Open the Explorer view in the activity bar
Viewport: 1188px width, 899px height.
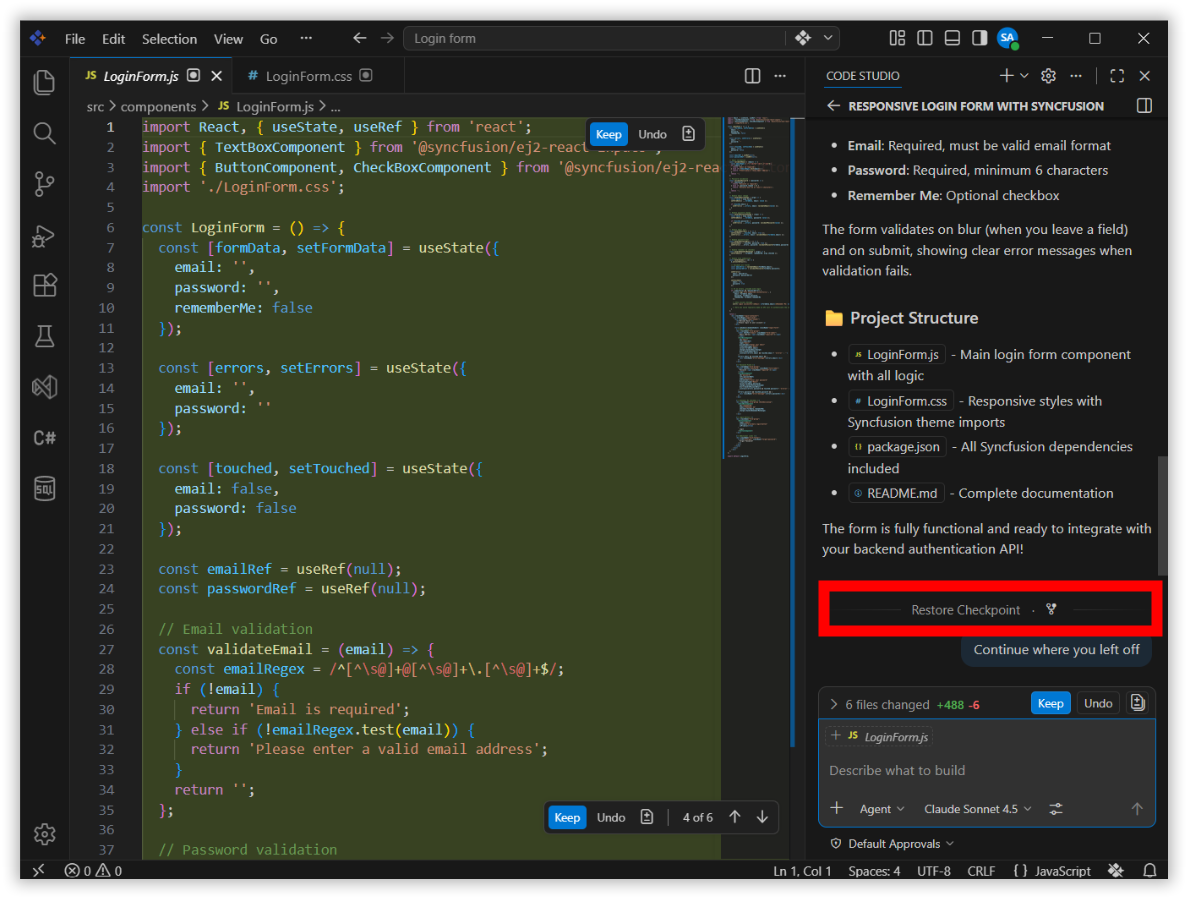(45, 82)
